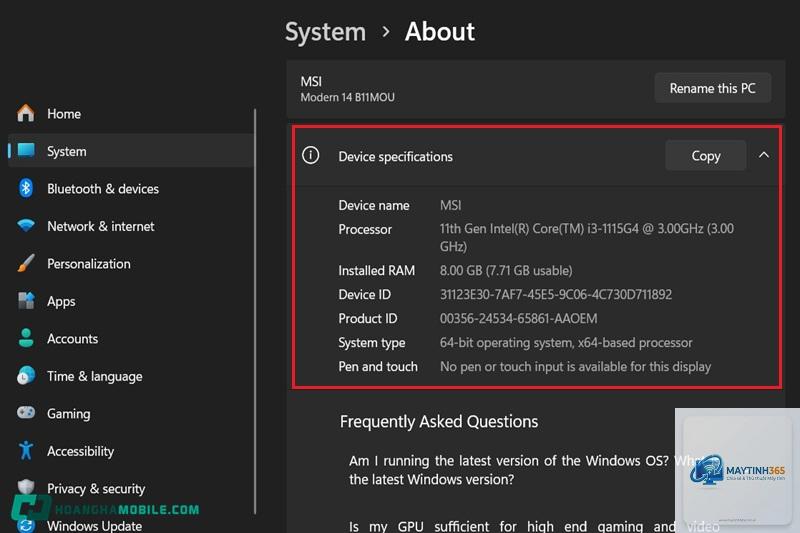Click the Time & language globe icon
Viewport: 800px width, 533px height.
[26, 375]
